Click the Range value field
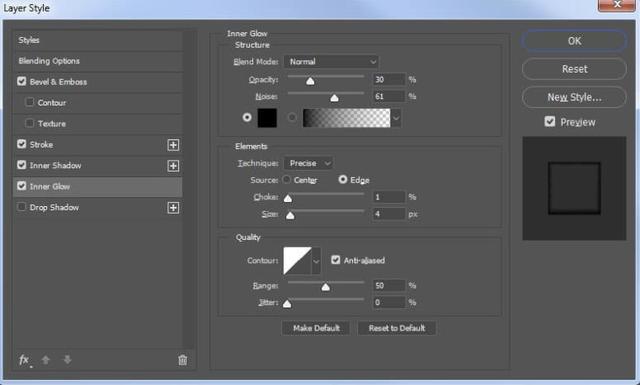Screen dimensions: 640x385 coord(389,285)
